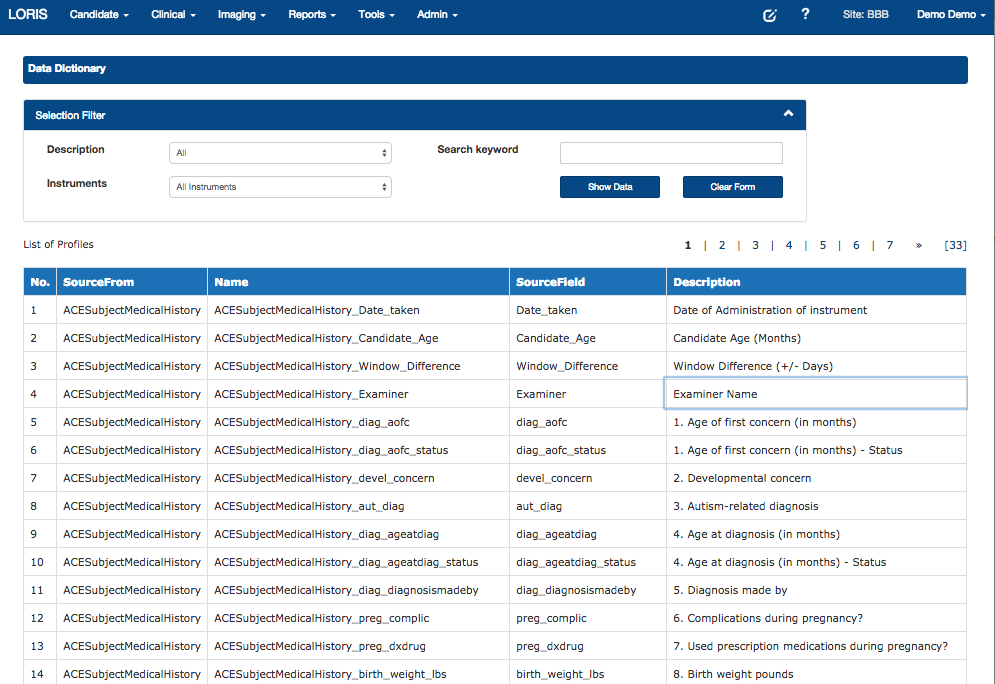This screenshot has width=995, height=684.
Task: Open the help question mark icon
Action: (805, 15)
